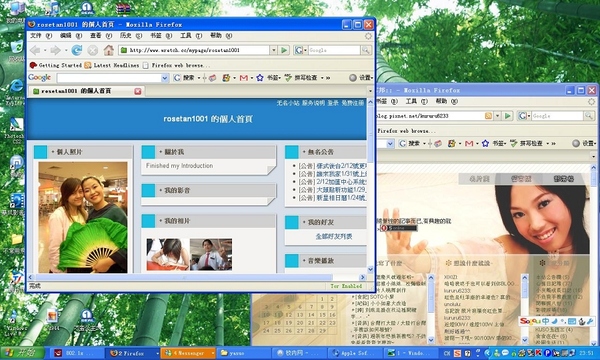Open 帮助 menu in back Firefox window
600x360 pixels.
(446, 101)
